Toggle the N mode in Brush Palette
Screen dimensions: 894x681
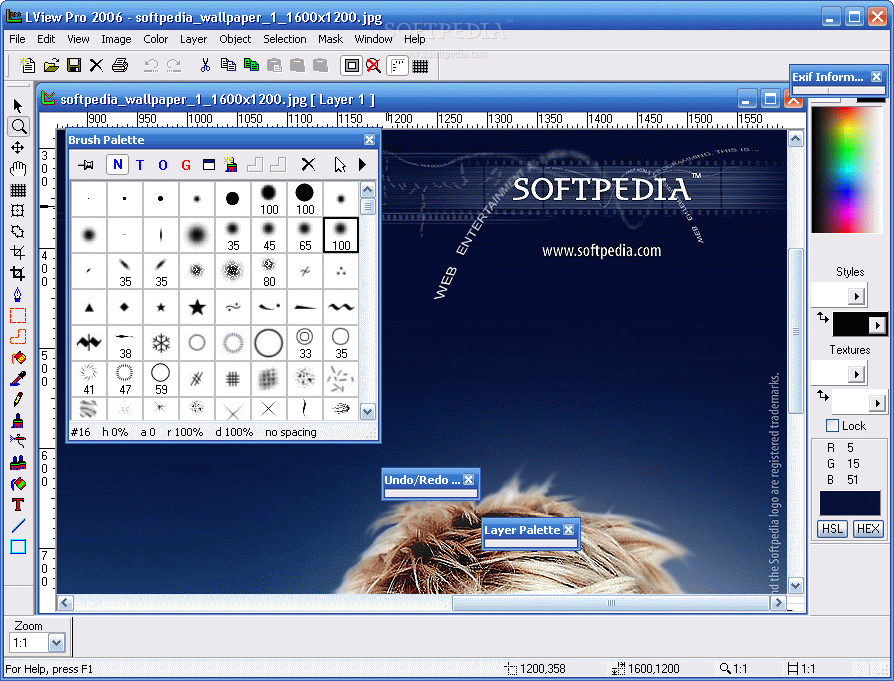point(117,165)
